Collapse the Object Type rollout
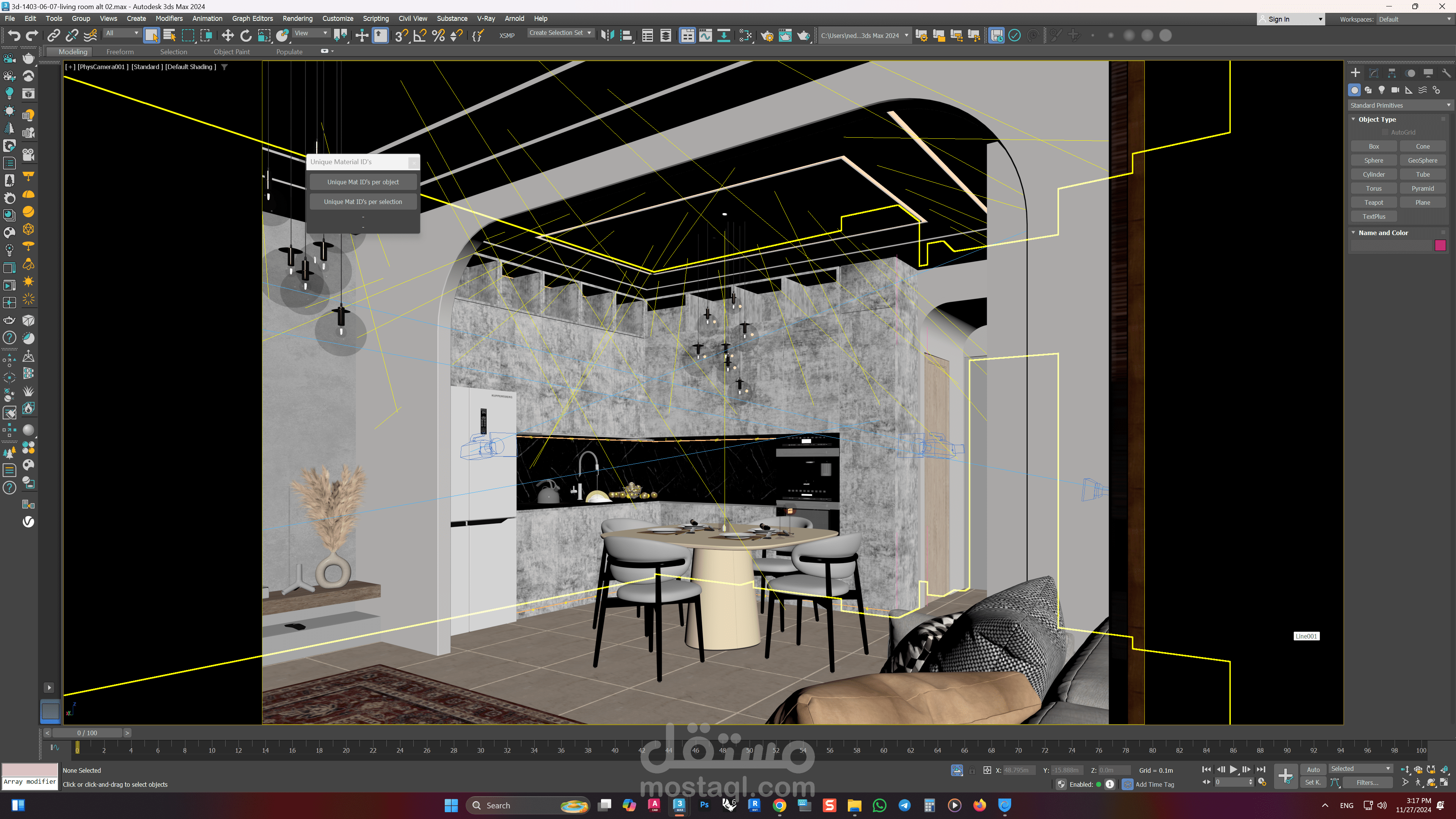This screenshot has height=819, width=1456. tap(1377, 119)
